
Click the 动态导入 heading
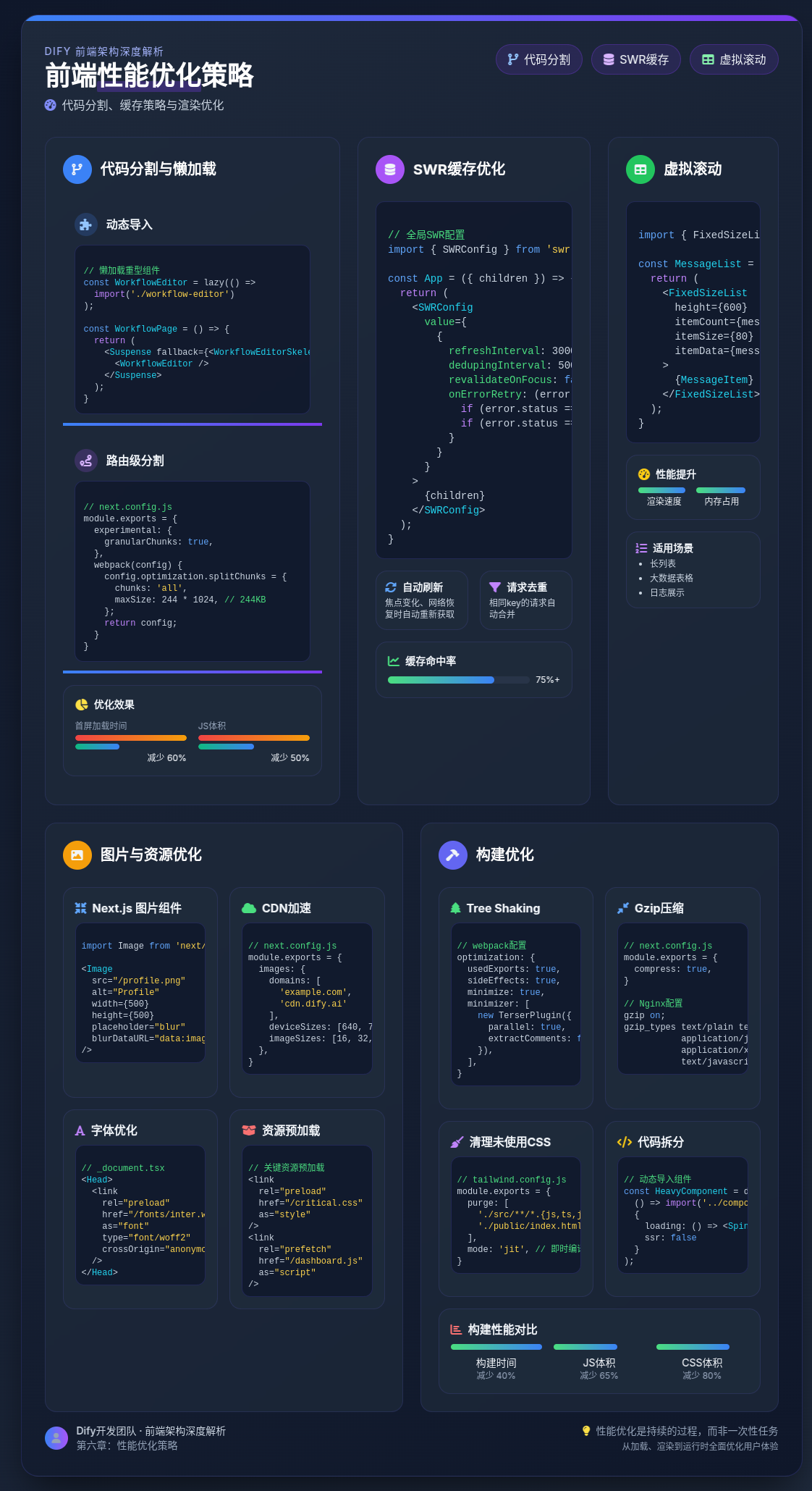130,224
